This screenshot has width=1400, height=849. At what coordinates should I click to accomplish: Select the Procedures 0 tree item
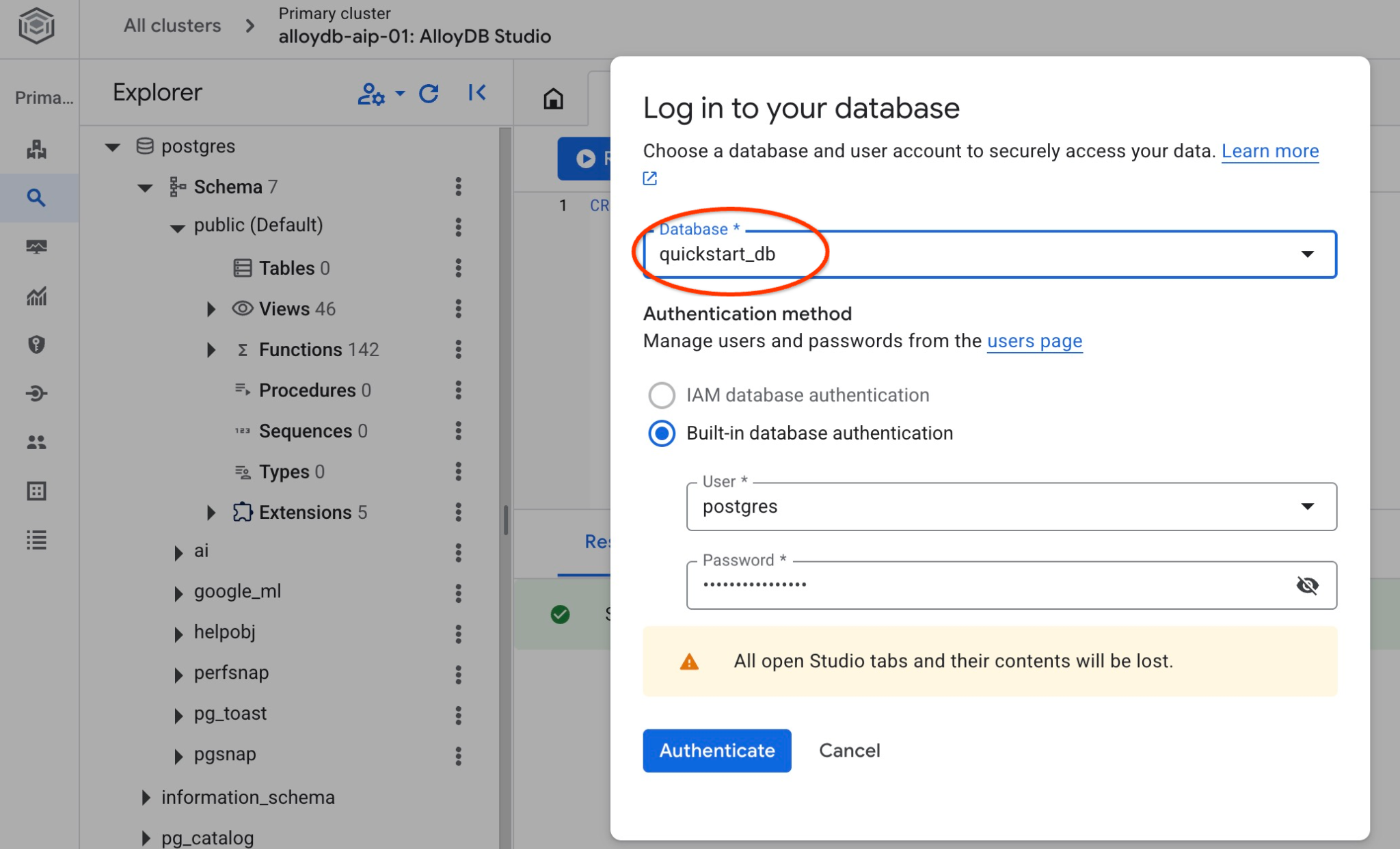click(x=303, y=390)
